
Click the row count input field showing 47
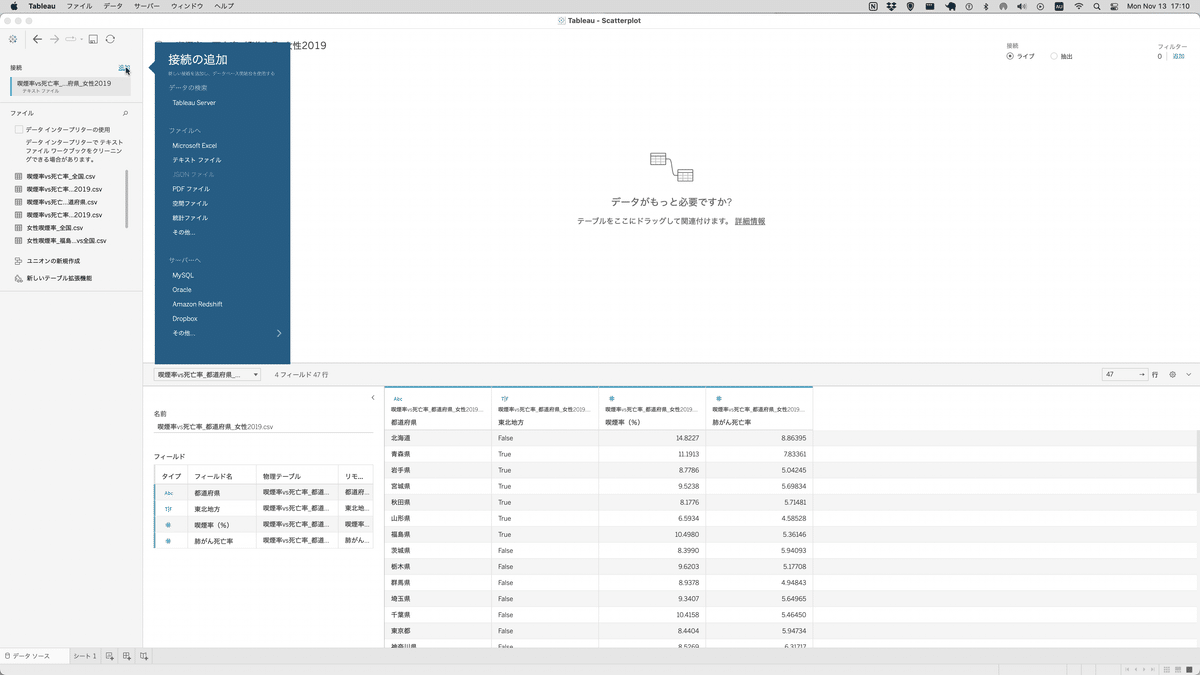tap(1124, 374)
